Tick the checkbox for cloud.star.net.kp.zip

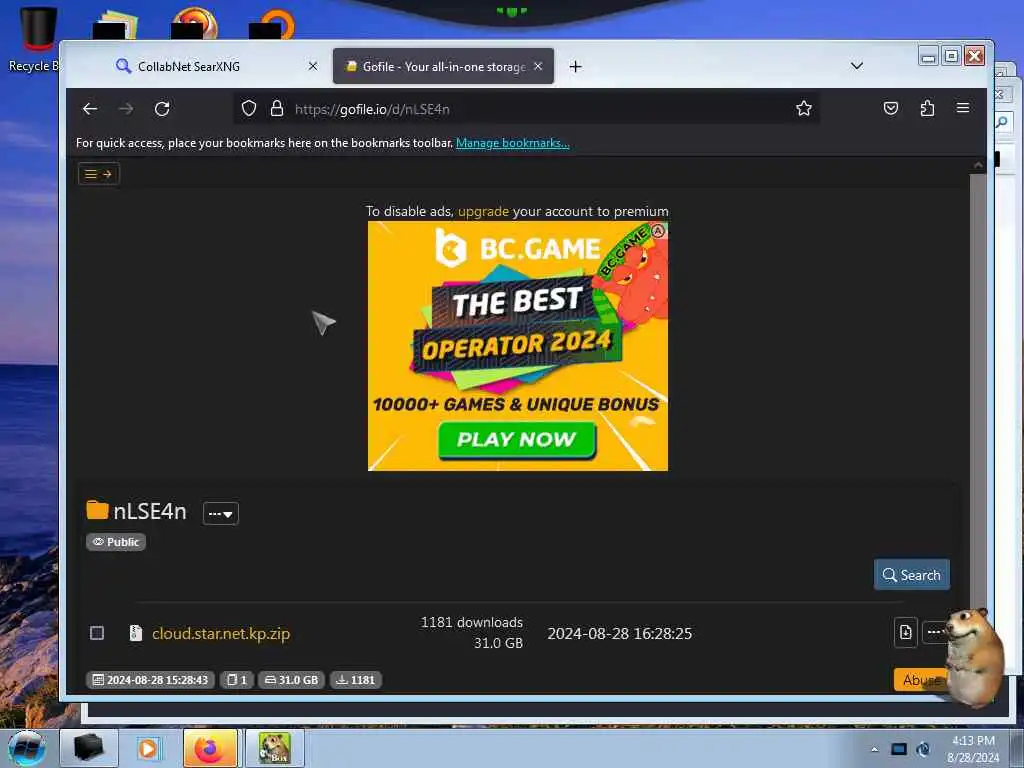pyautogui.click(x=97, y=633)
